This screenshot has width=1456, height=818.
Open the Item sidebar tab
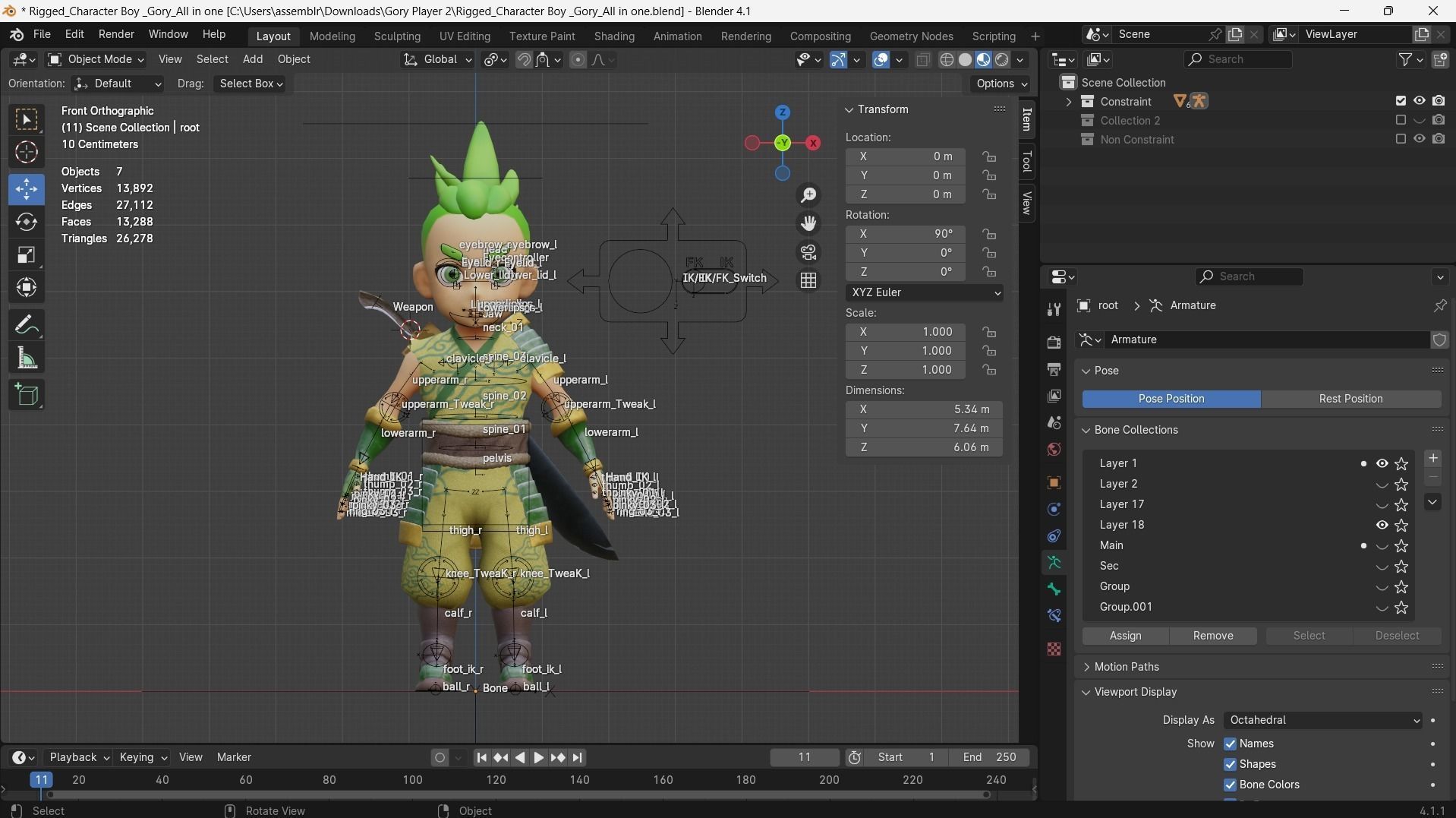point(1026,119)
